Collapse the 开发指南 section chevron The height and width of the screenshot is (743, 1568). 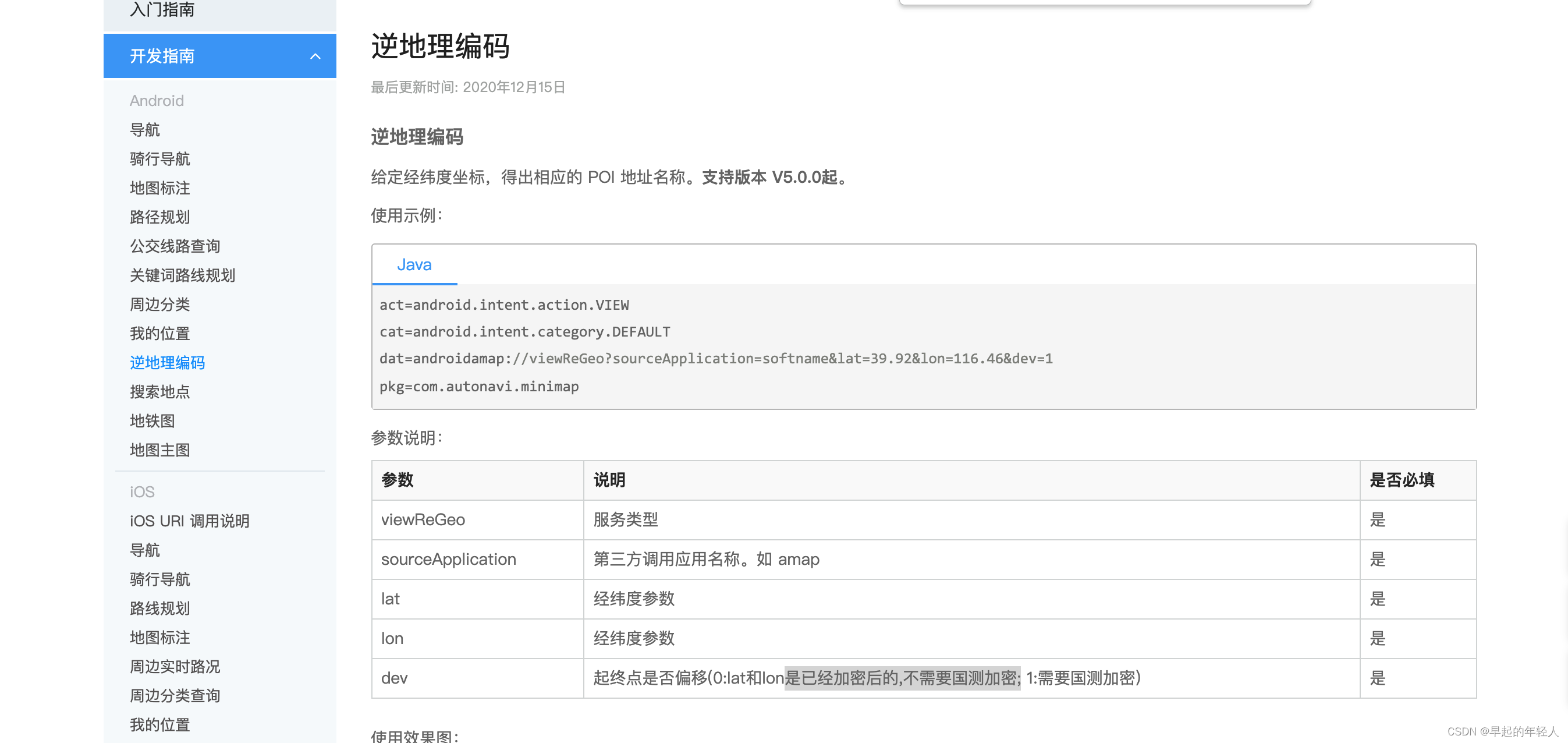[x=315, y=56]
